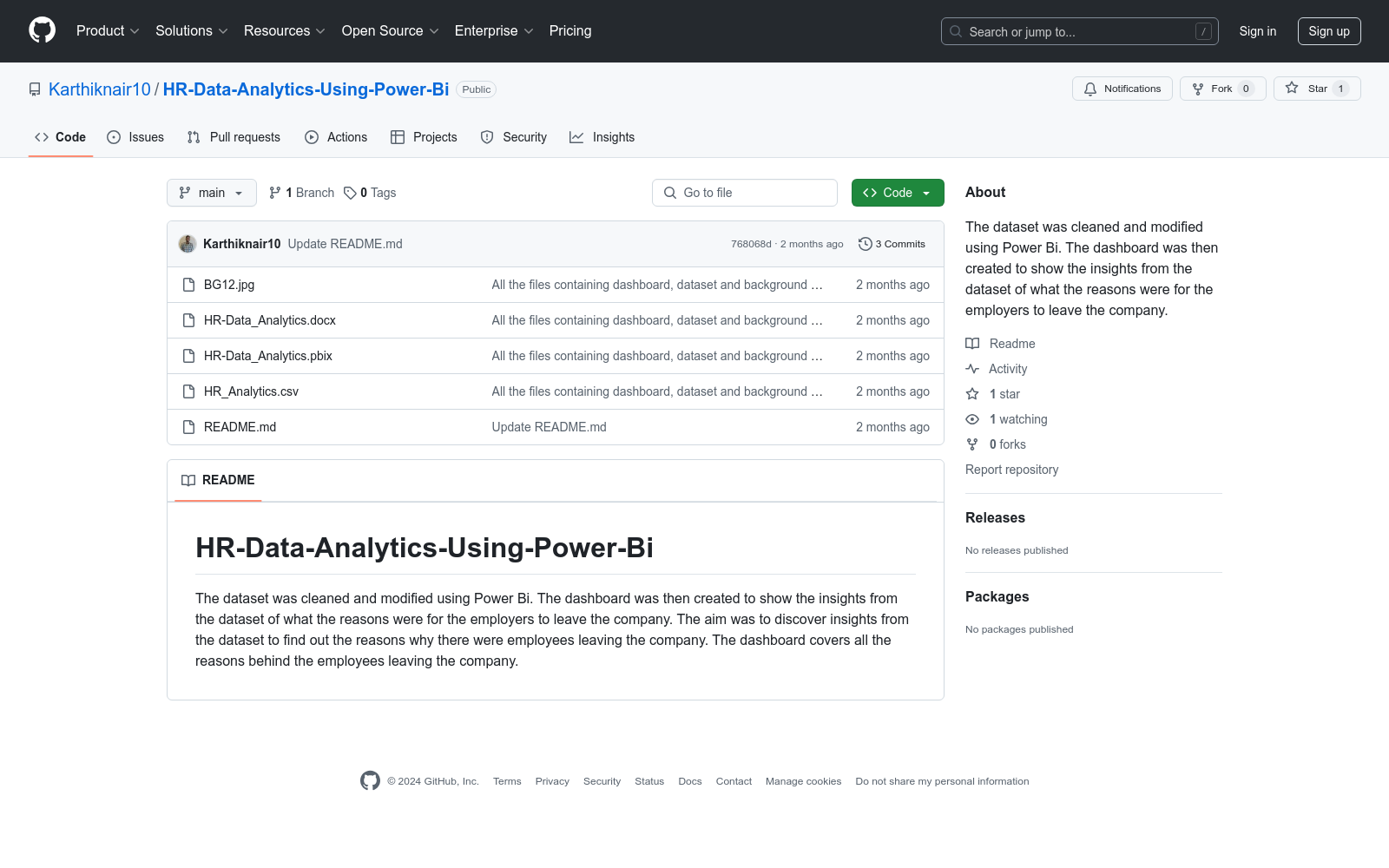Screen dimensions: 1389x868
Task: Open the green Code dropdown button
Action: 898,193
